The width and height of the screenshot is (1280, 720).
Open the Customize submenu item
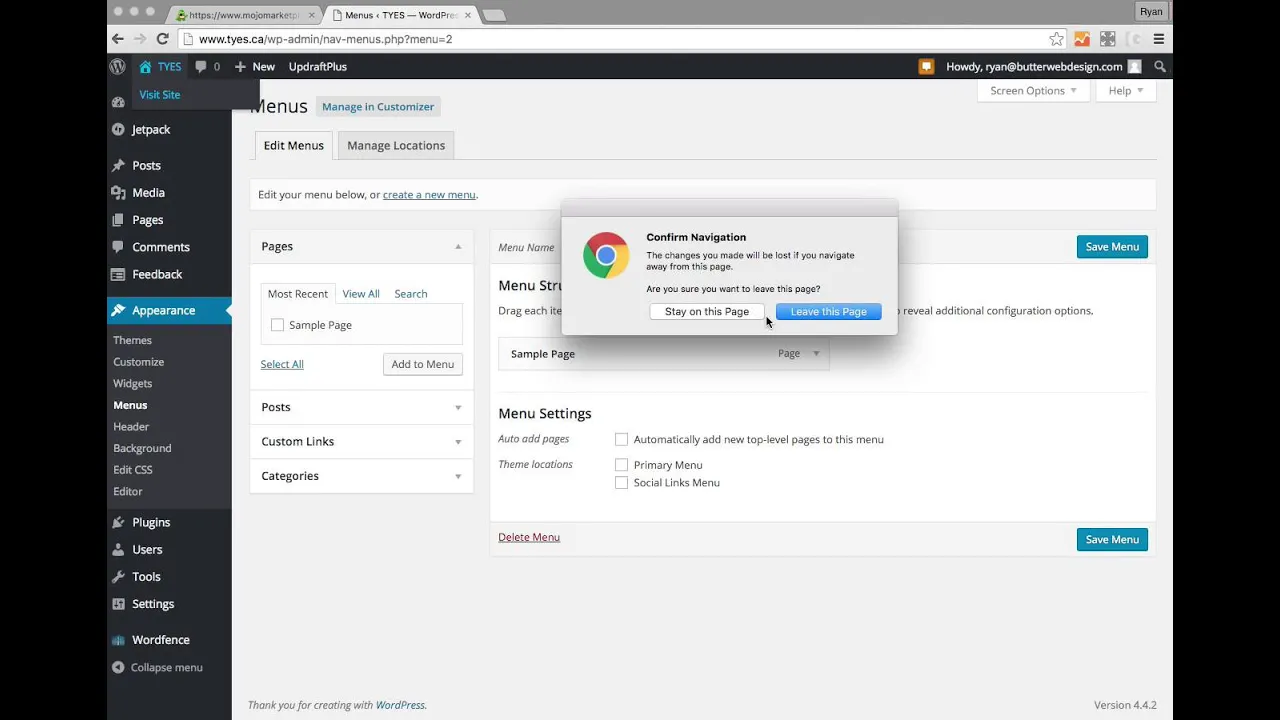[x=139, y=362]
